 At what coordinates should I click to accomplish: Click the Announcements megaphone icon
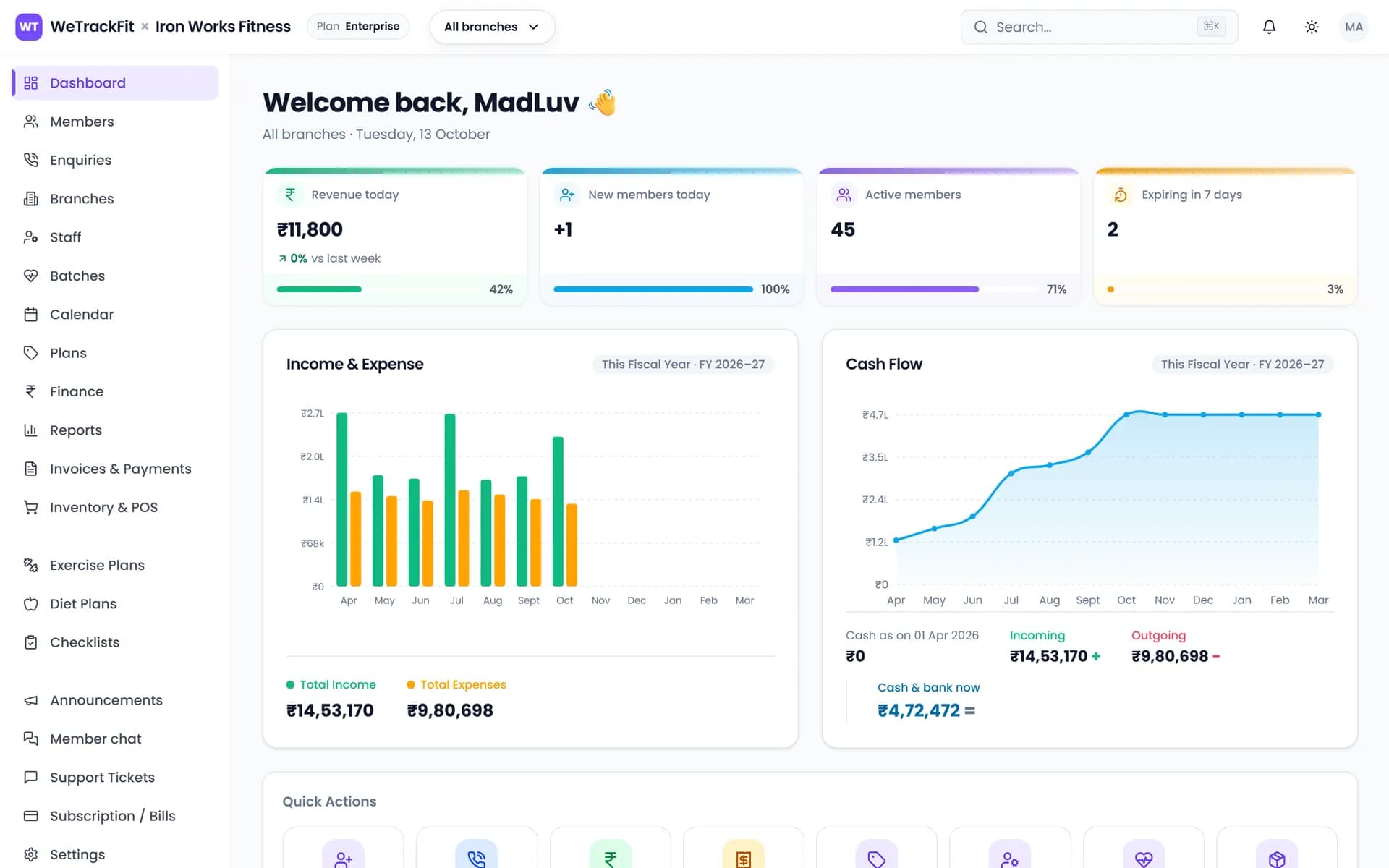coord(30,700)
